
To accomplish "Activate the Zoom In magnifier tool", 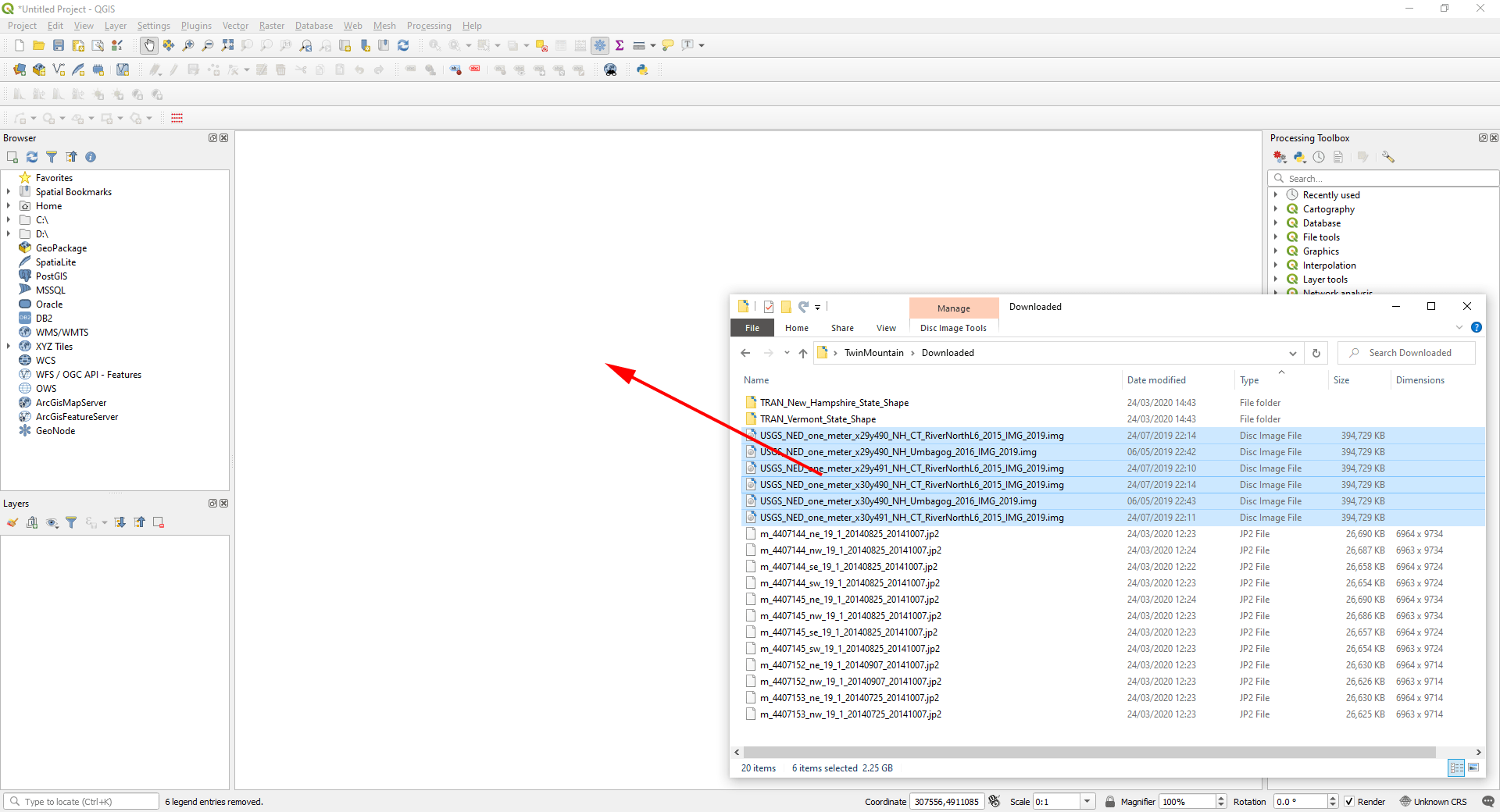I will tap(187, 45).
